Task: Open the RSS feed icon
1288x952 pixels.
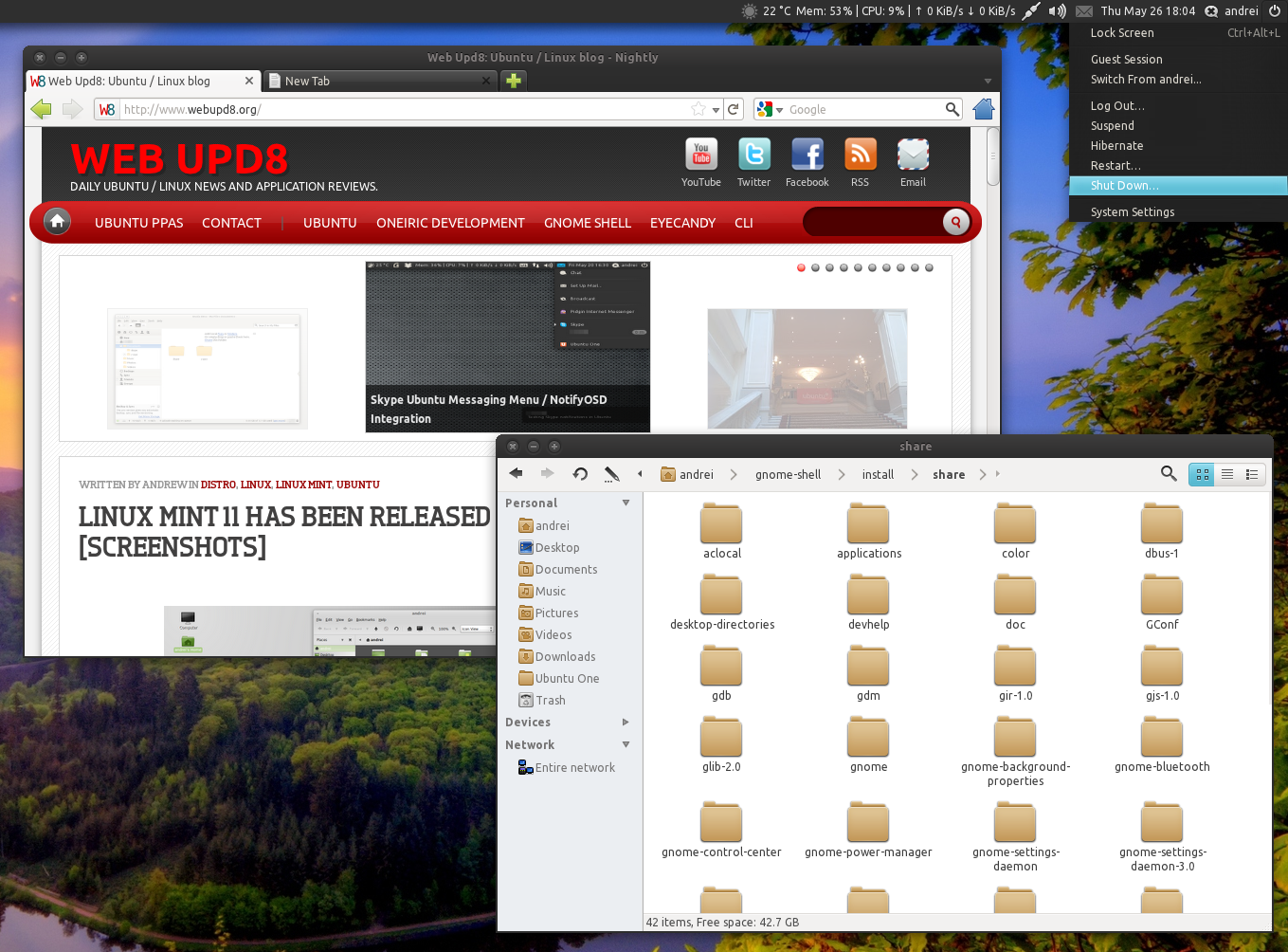Action: click(x=861, y=155)
